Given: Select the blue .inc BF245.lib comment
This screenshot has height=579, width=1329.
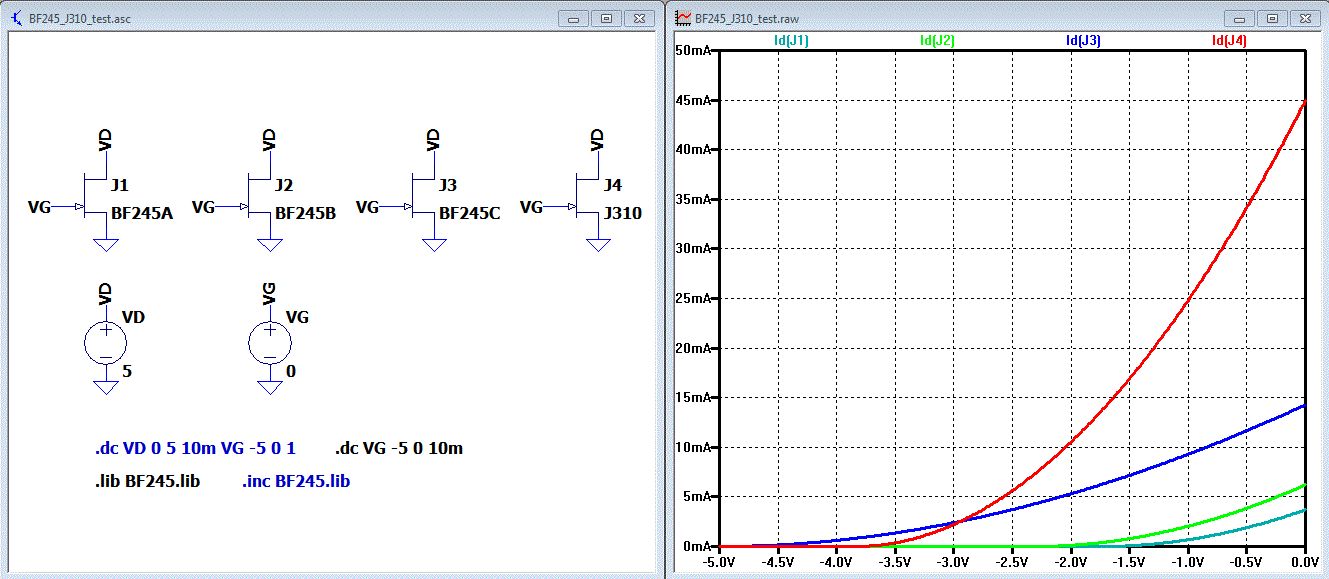Looking at the screenshot, I should [296, 482].
